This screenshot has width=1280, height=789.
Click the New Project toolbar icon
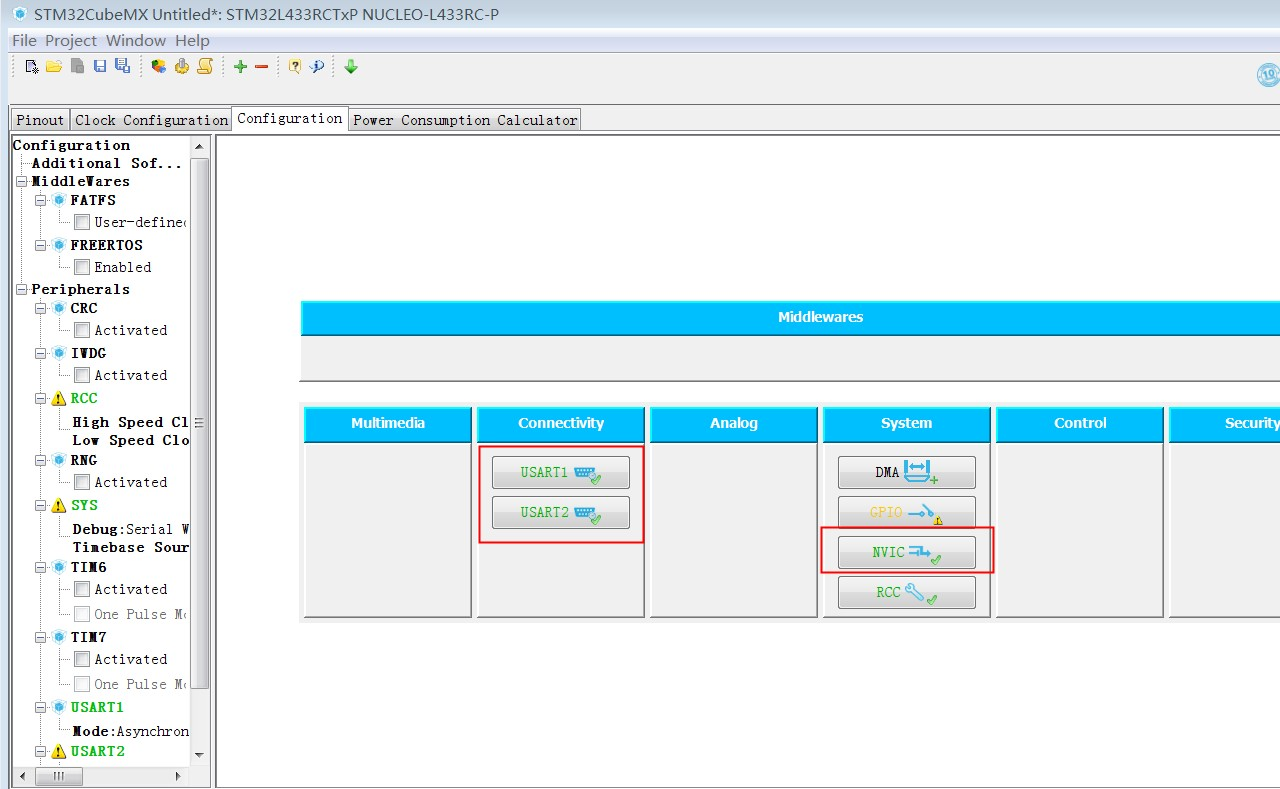pos(32,67)
